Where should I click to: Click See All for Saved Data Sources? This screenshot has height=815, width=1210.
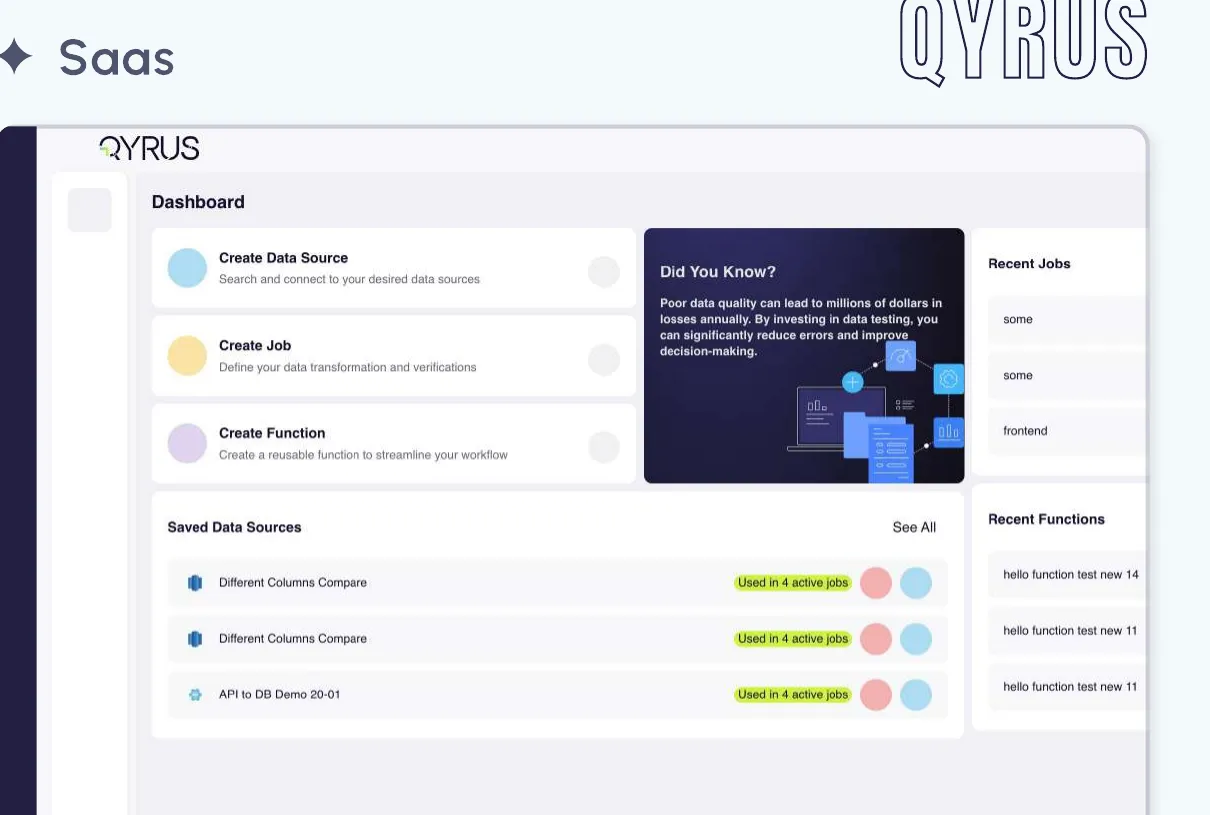coord(914,527)
